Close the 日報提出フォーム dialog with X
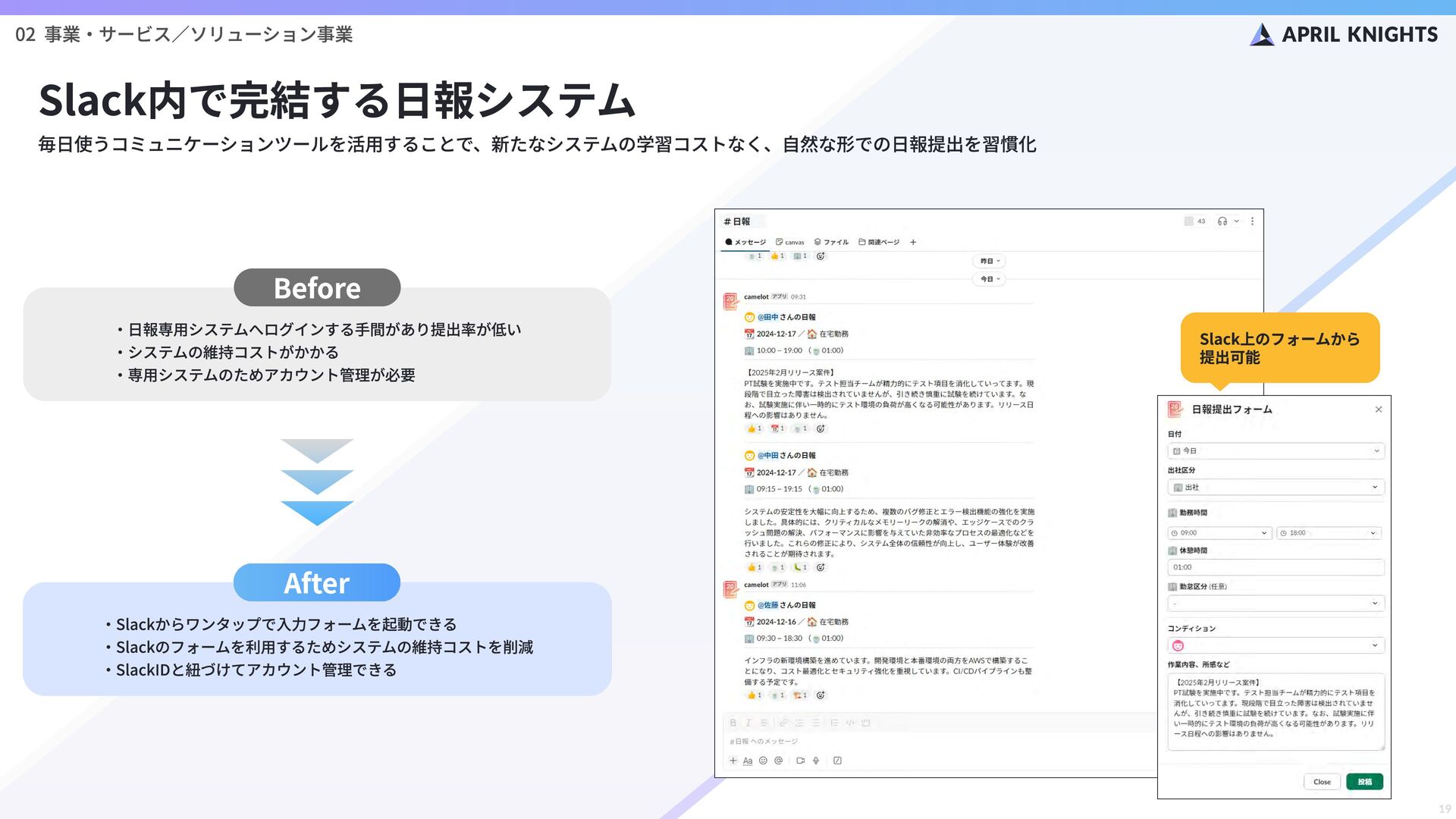This screenshot has height=819, width=1456. pyautogui.click(x=1379, y=409)
